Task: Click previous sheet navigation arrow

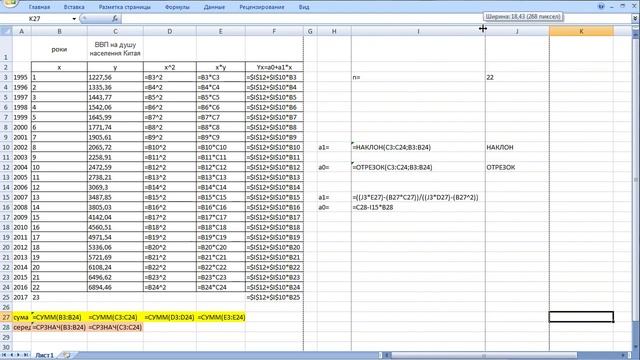Action: coord(12,356)
